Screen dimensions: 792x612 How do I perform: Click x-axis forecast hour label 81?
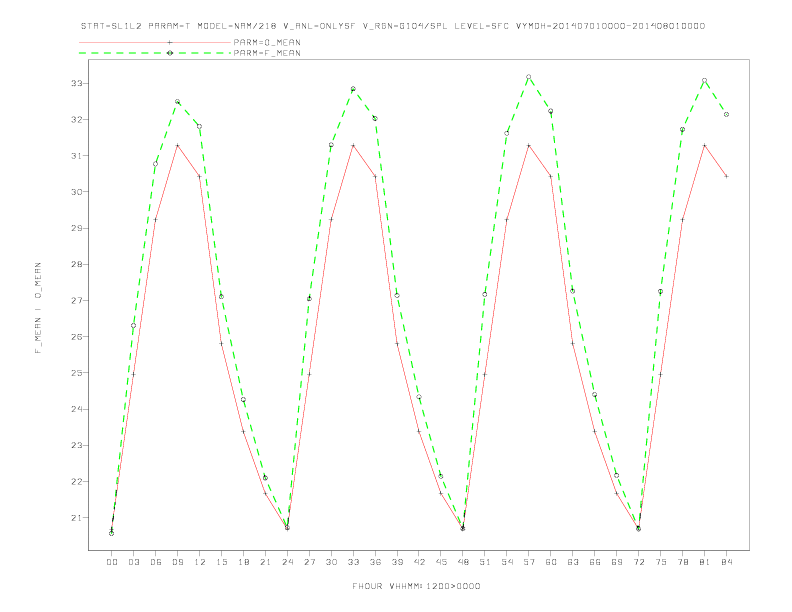705,562
